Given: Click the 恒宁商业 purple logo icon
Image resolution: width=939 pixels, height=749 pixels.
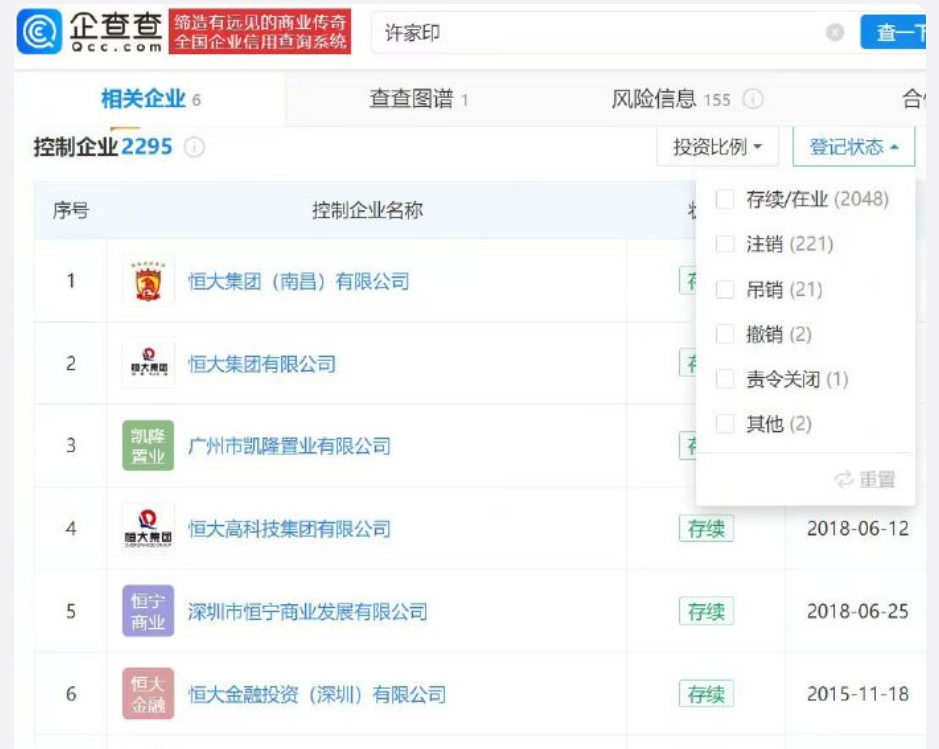Looking at the screenshot, I should (x=148, y=611).
